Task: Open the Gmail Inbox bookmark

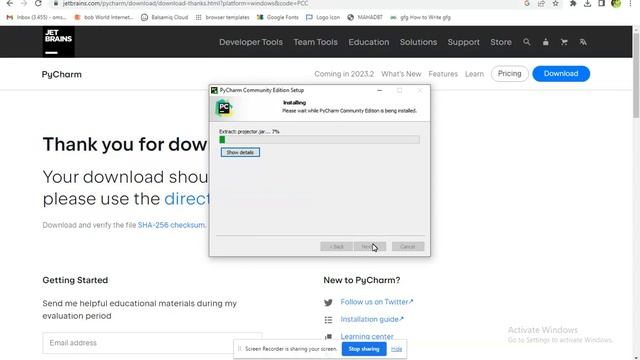Action: [x=36, y=17]
